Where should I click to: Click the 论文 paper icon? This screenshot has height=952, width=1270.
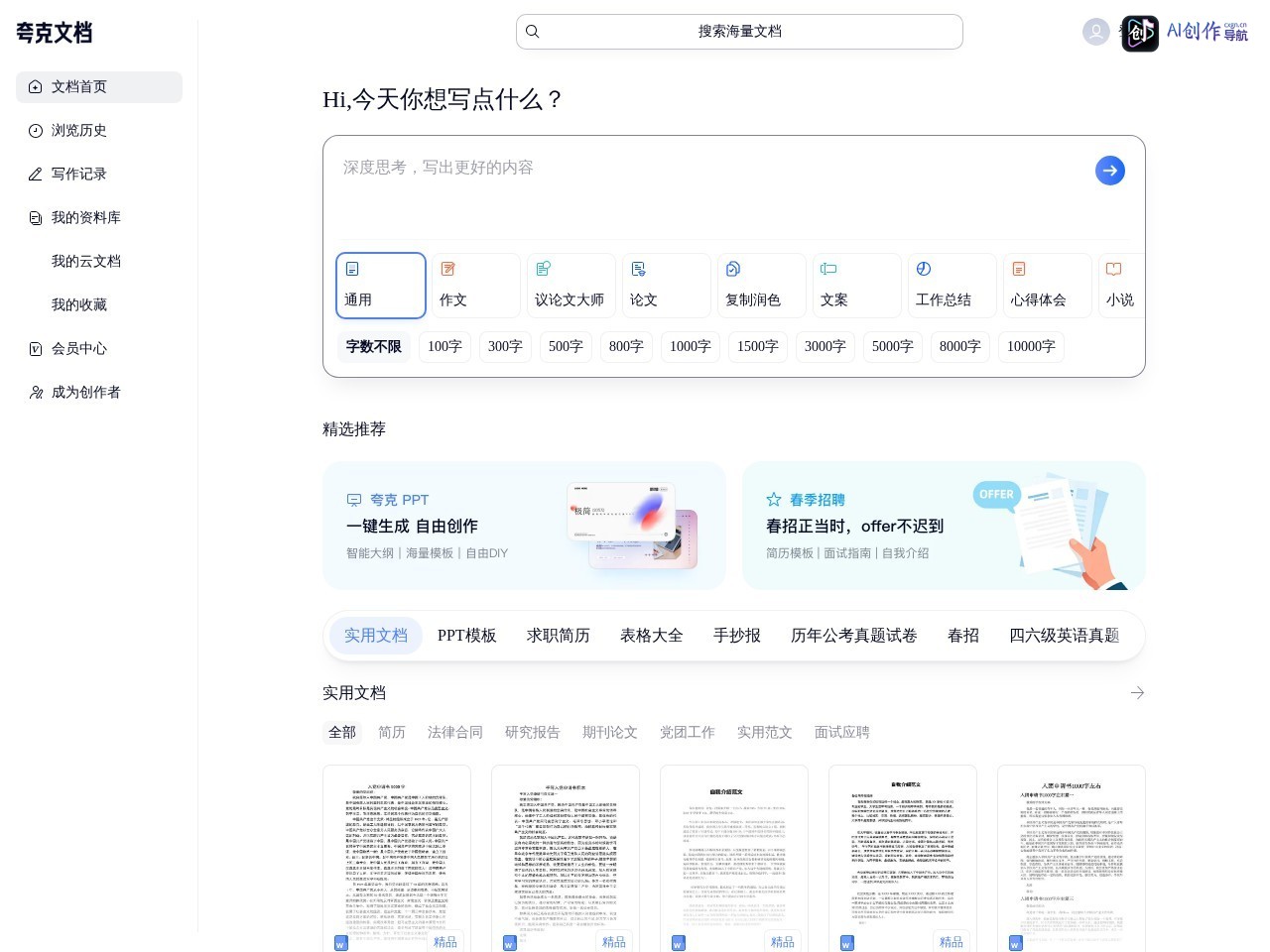[638, 269]
